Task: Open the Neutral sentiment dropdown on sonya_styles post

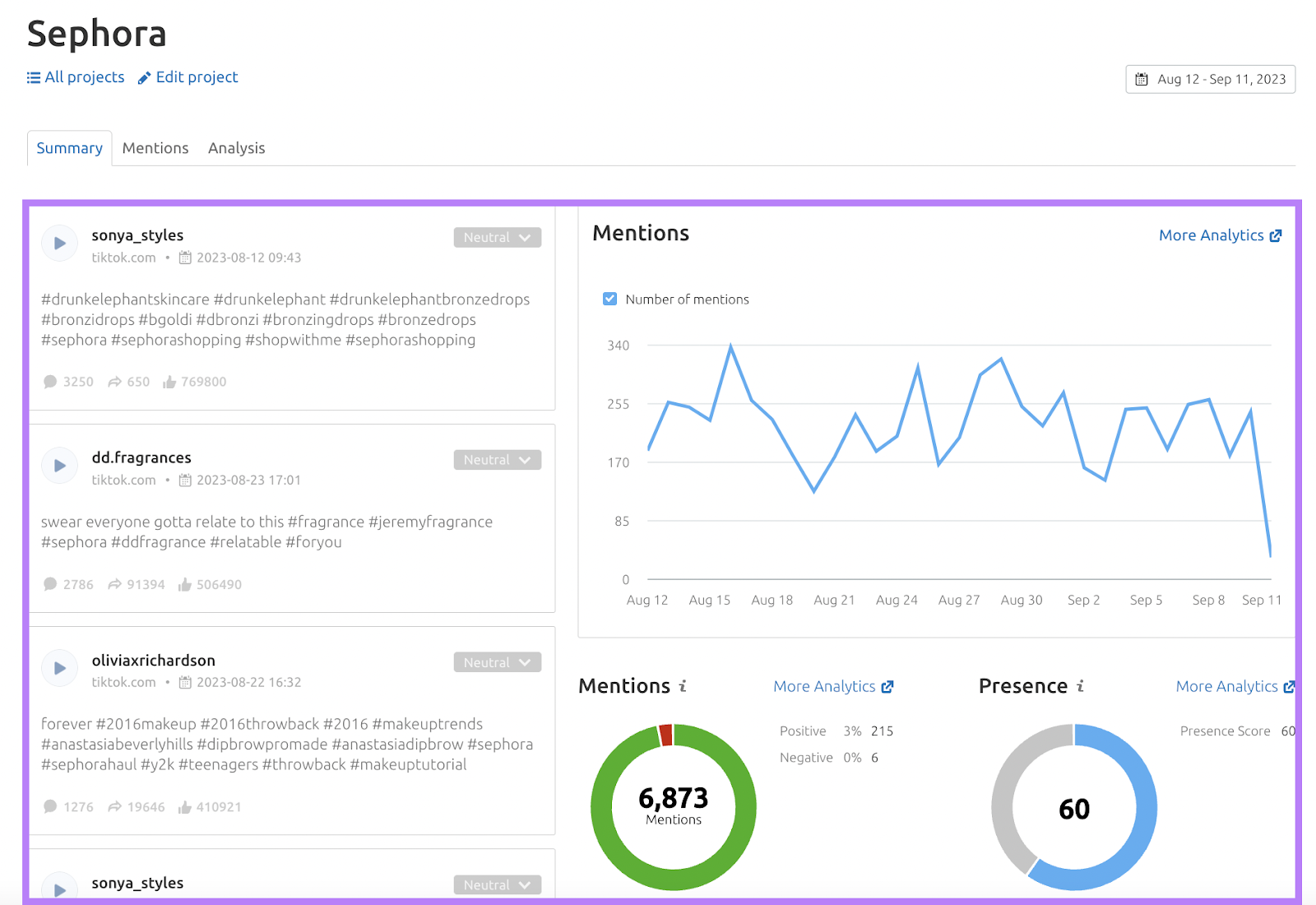Action: click(x=497, y=237)
